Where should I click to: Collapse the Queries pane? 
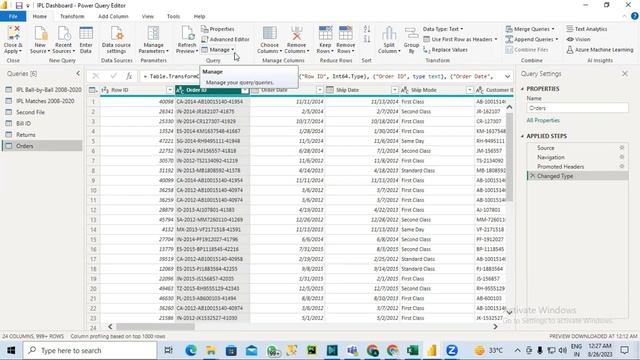78,73
